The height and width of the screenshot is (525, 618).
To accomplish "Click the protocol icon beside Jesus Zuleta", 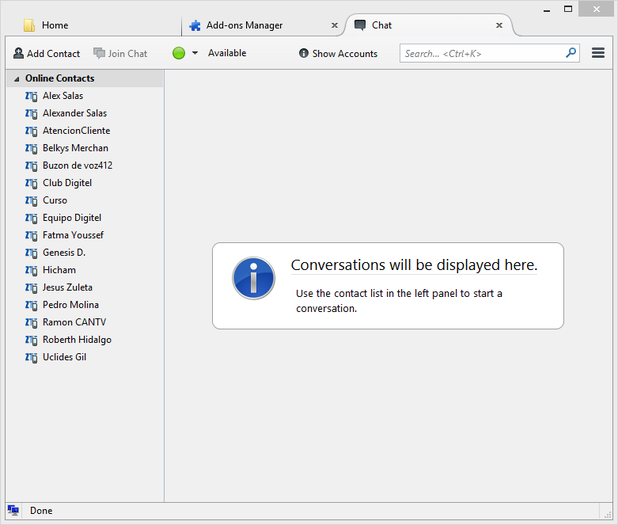I will (31, 288).
